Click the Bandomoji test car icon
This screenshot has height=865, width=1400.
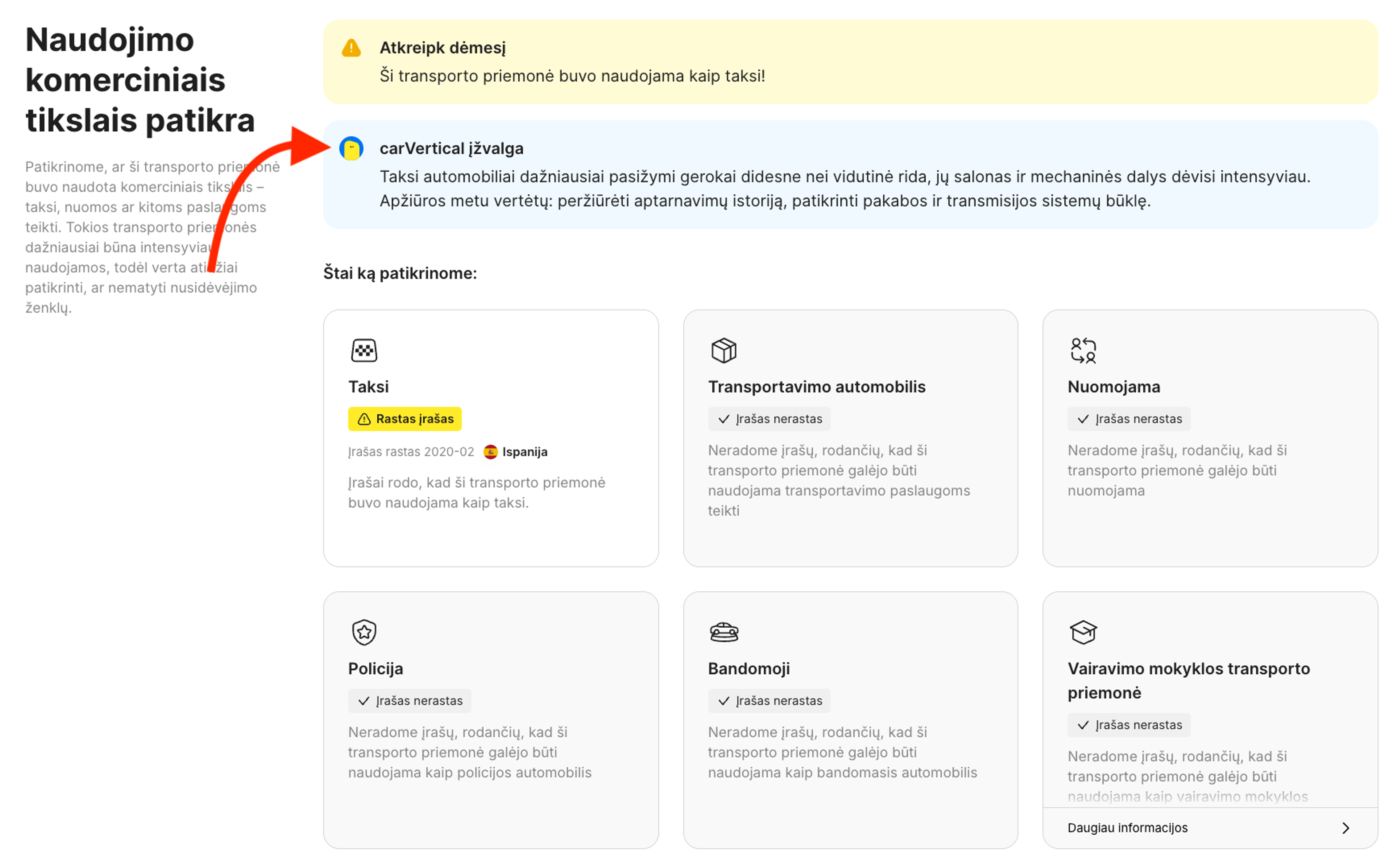724,632
